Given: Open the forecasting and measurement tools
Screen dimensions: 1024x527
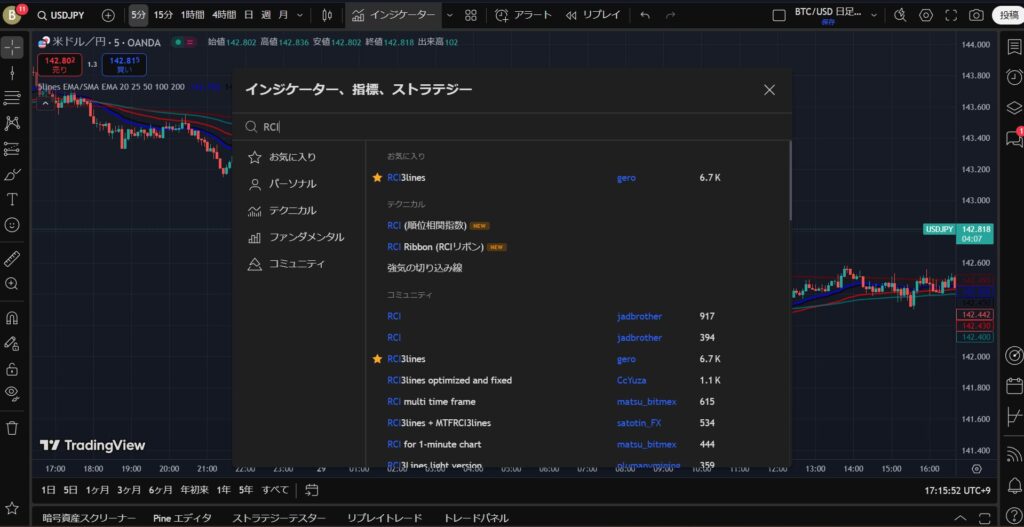Looking at the screenshot, I should pos(12,149).
